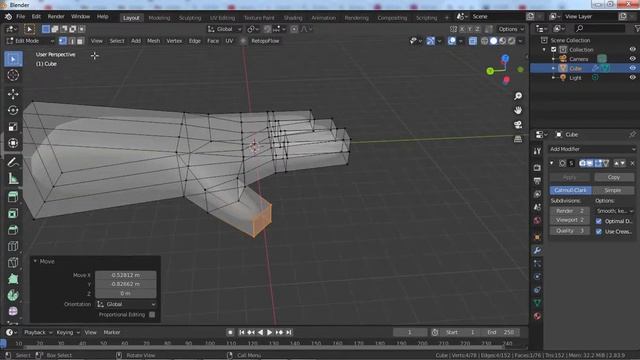The width and height of the screenshot is (640, 360).
Task: Select the Inset Faces tool
Action: tap(13, 213)
